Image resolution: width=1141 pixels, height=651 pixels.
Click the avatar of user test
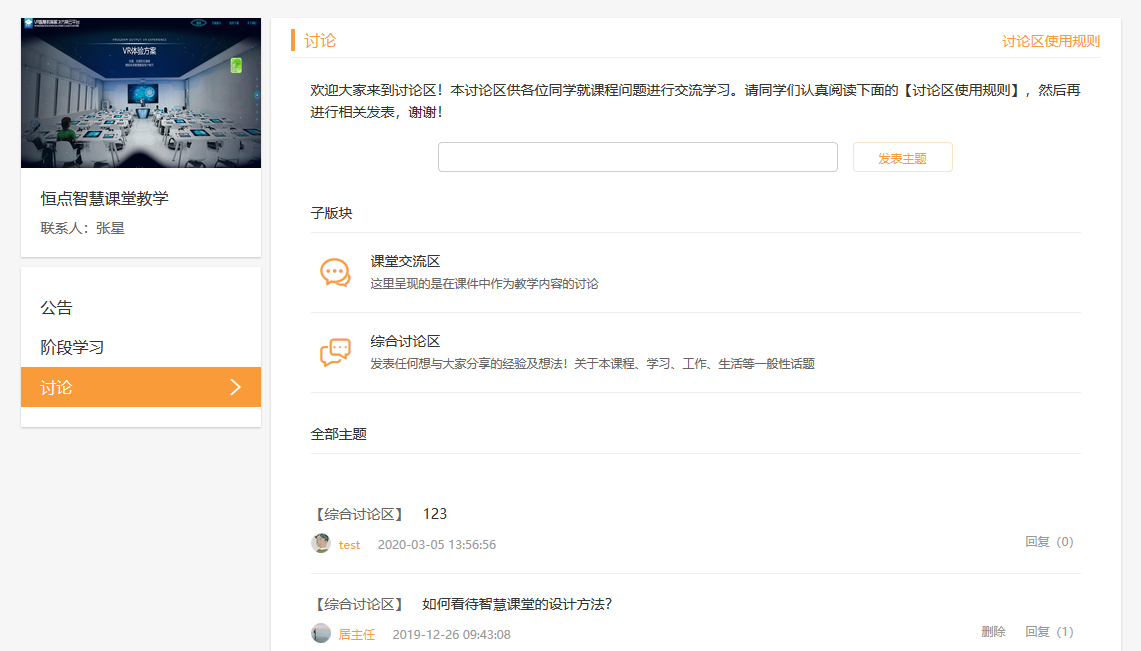pyautogui.click(x=321, y=543)
